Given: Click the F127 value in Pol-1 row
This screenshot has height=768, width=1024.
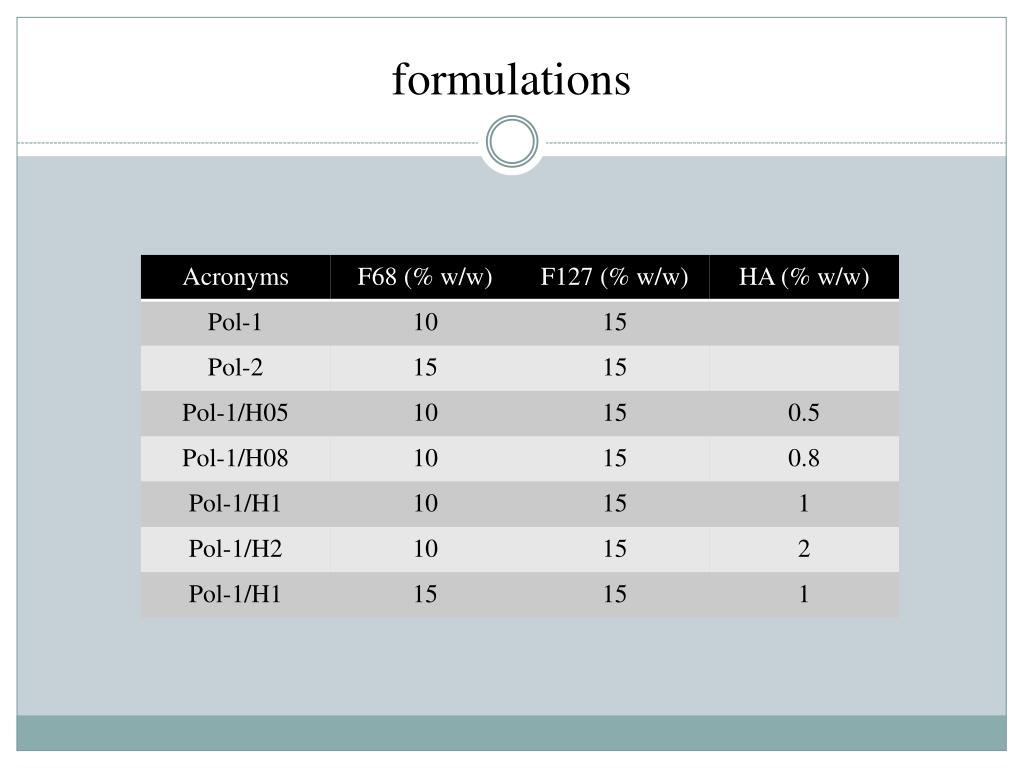Looking at the screenshot, I should [x=615, y=323].
